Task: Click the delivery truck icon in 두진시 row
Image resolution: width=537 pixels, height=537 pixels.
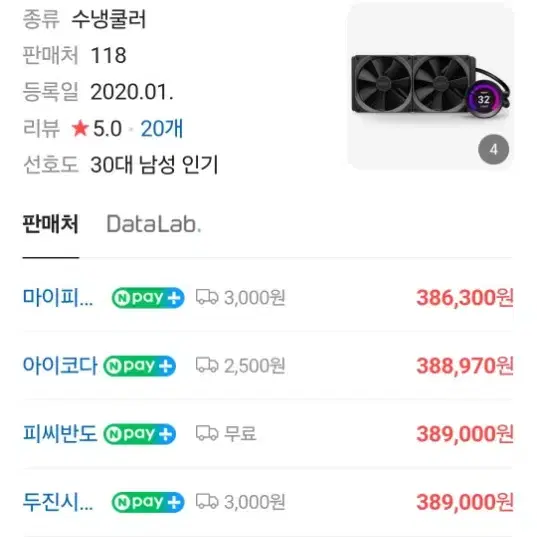Action: [x=207, y=502]
